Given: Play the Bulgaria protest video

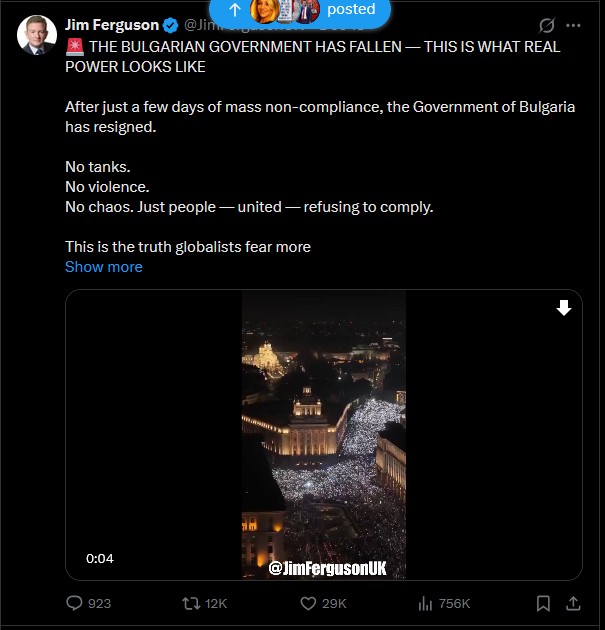Looking at the screenshot, I should pyautogui.click(x=324, y=435).
